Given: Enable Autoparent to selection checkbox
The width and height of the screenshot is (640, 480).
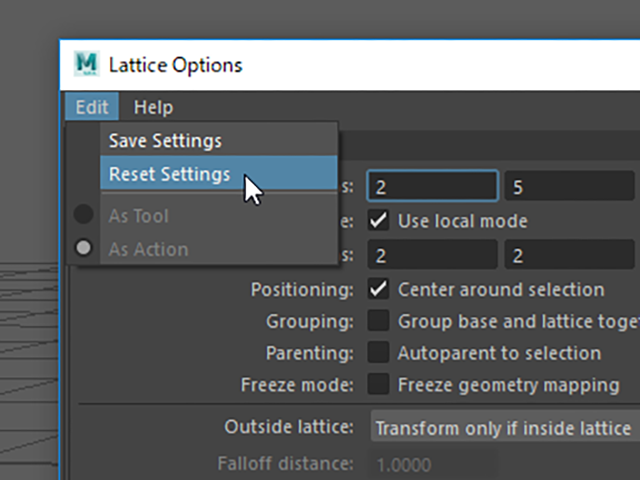Looking at the screenshot, I should point(378,353).
